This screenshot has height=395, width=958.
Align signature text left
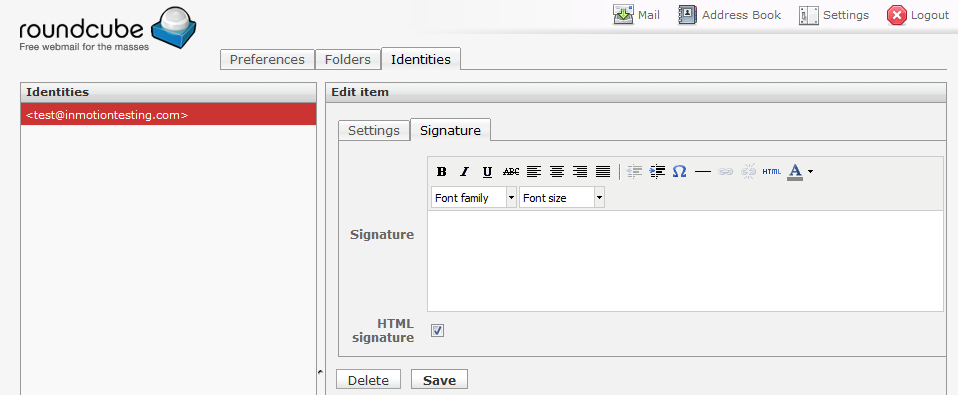[x=534, y=172]
